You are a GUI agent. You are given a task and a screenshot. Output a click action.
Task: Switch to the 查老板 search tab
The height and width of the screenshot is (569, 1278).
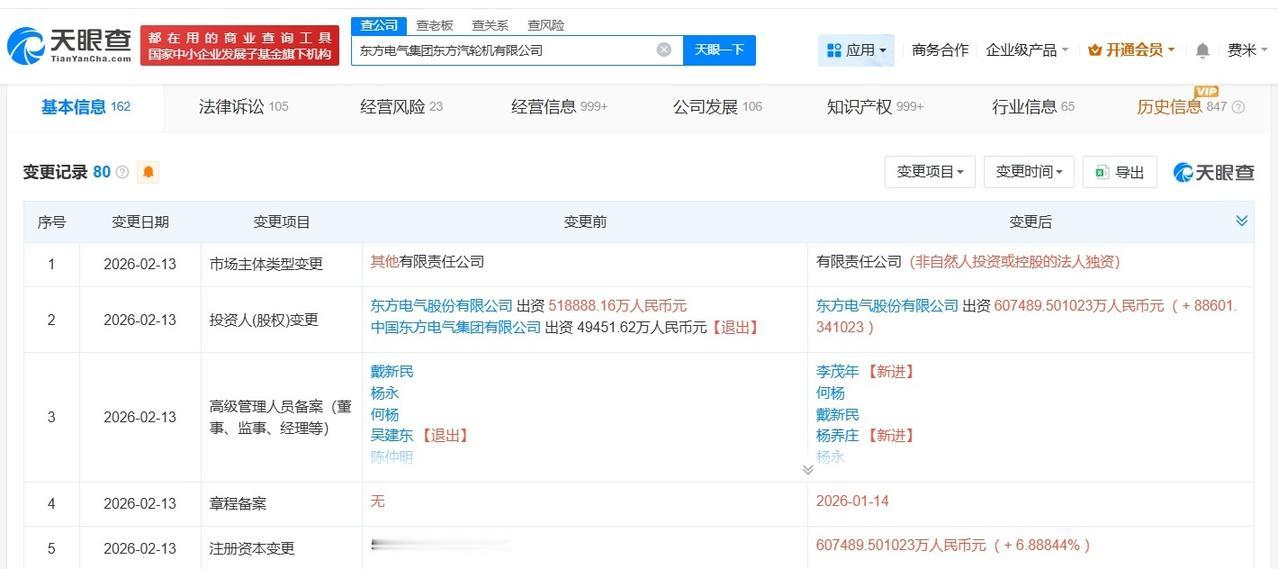[x=435, y=25]
